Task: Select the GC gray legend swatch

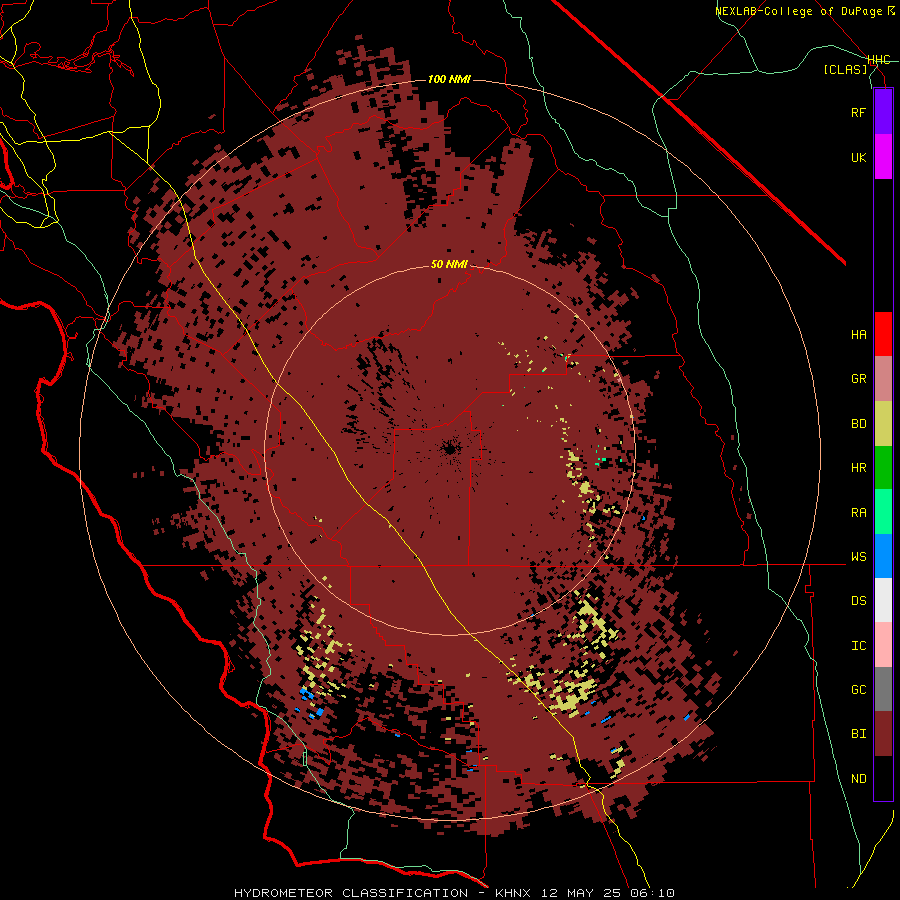Action: pyautogui.click(x=883, y=689)
